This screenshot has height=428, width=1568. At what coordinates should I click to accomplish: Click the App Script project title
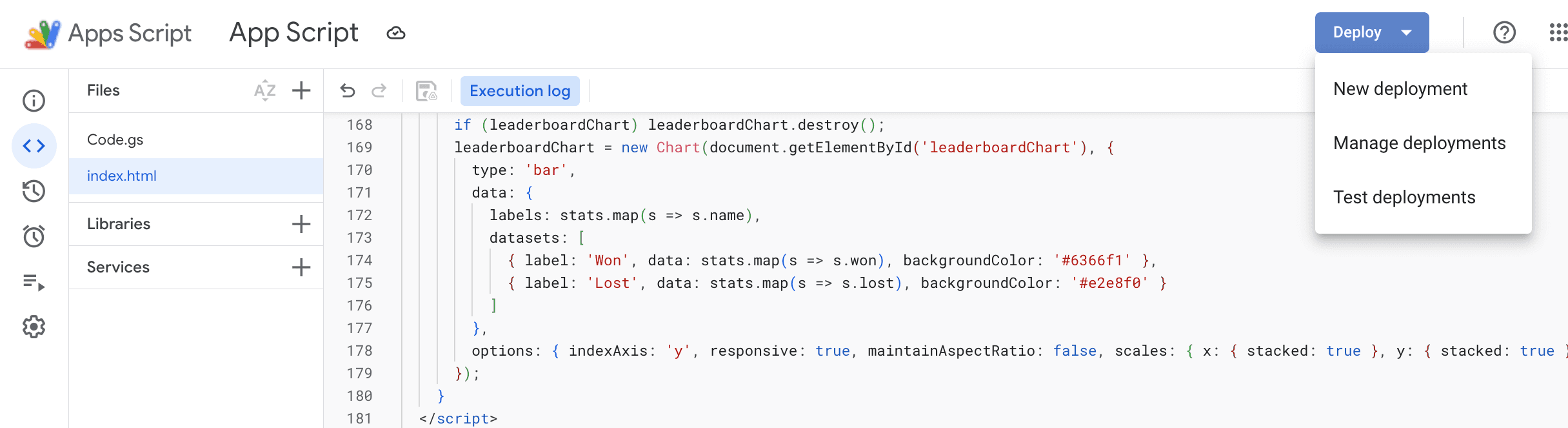293,33
